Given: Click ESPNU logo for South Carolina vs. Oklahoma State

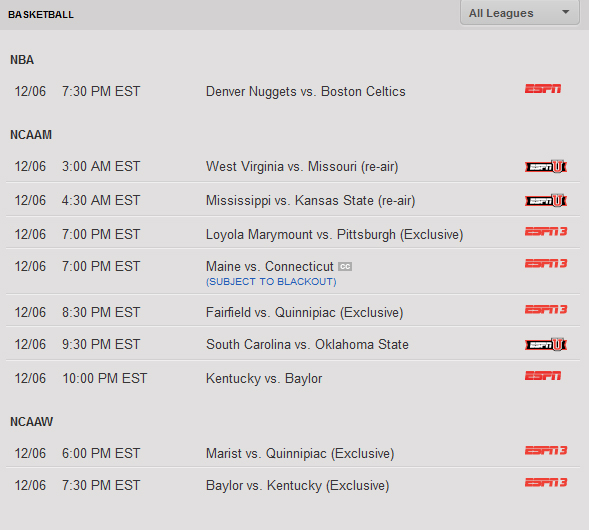Looking at the screenshot, I should (546, 344).
